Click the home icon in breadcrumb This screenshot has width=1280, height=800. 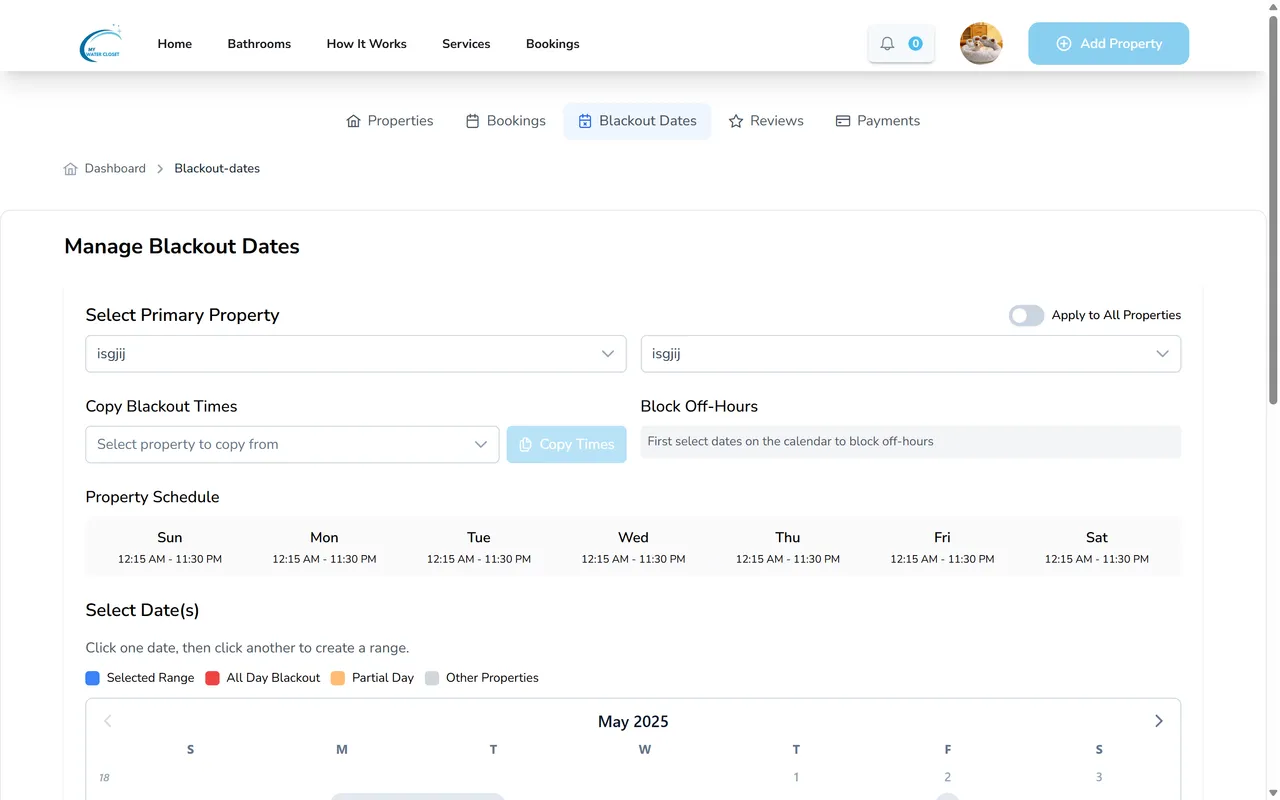(70, 169)
